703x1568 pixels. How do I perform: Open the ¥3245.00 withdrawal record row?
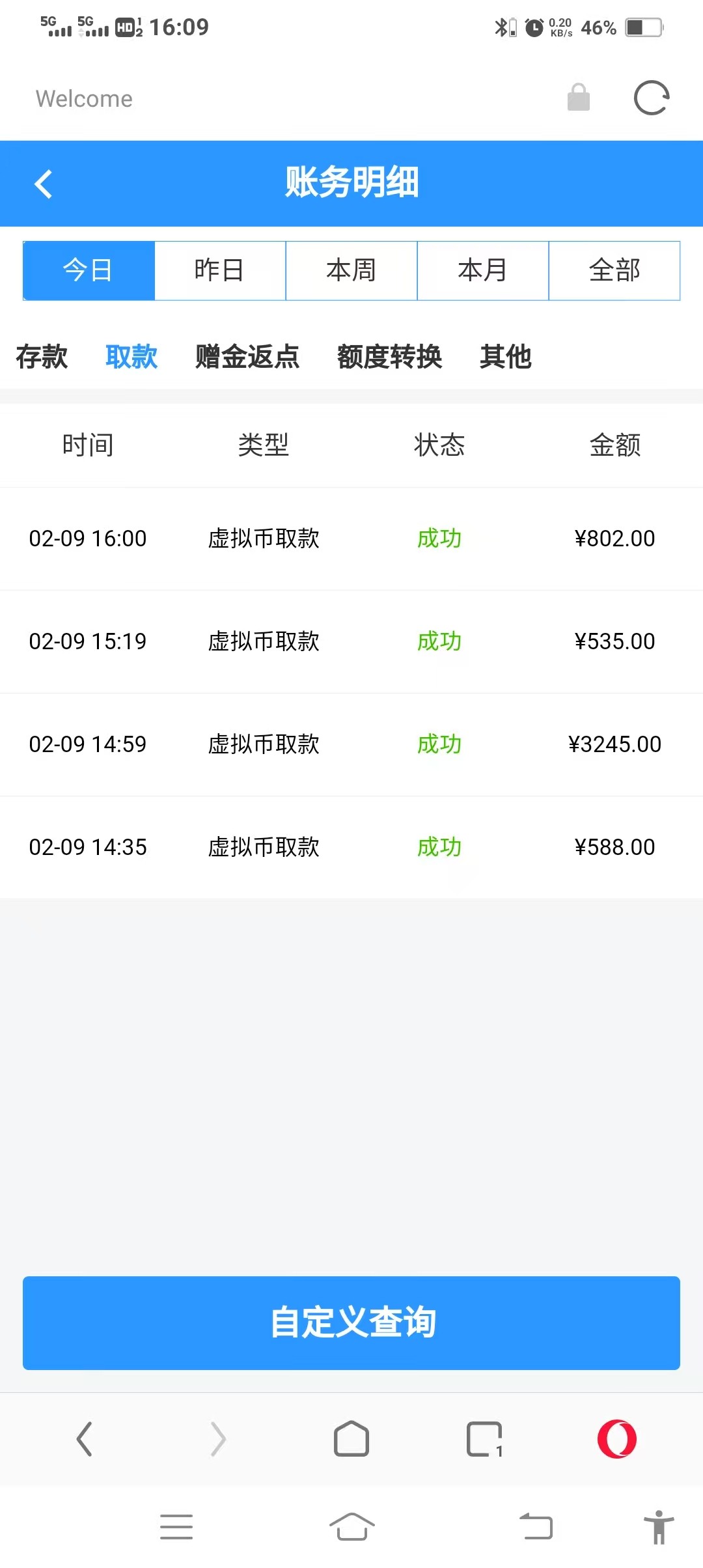pos(351,744)
